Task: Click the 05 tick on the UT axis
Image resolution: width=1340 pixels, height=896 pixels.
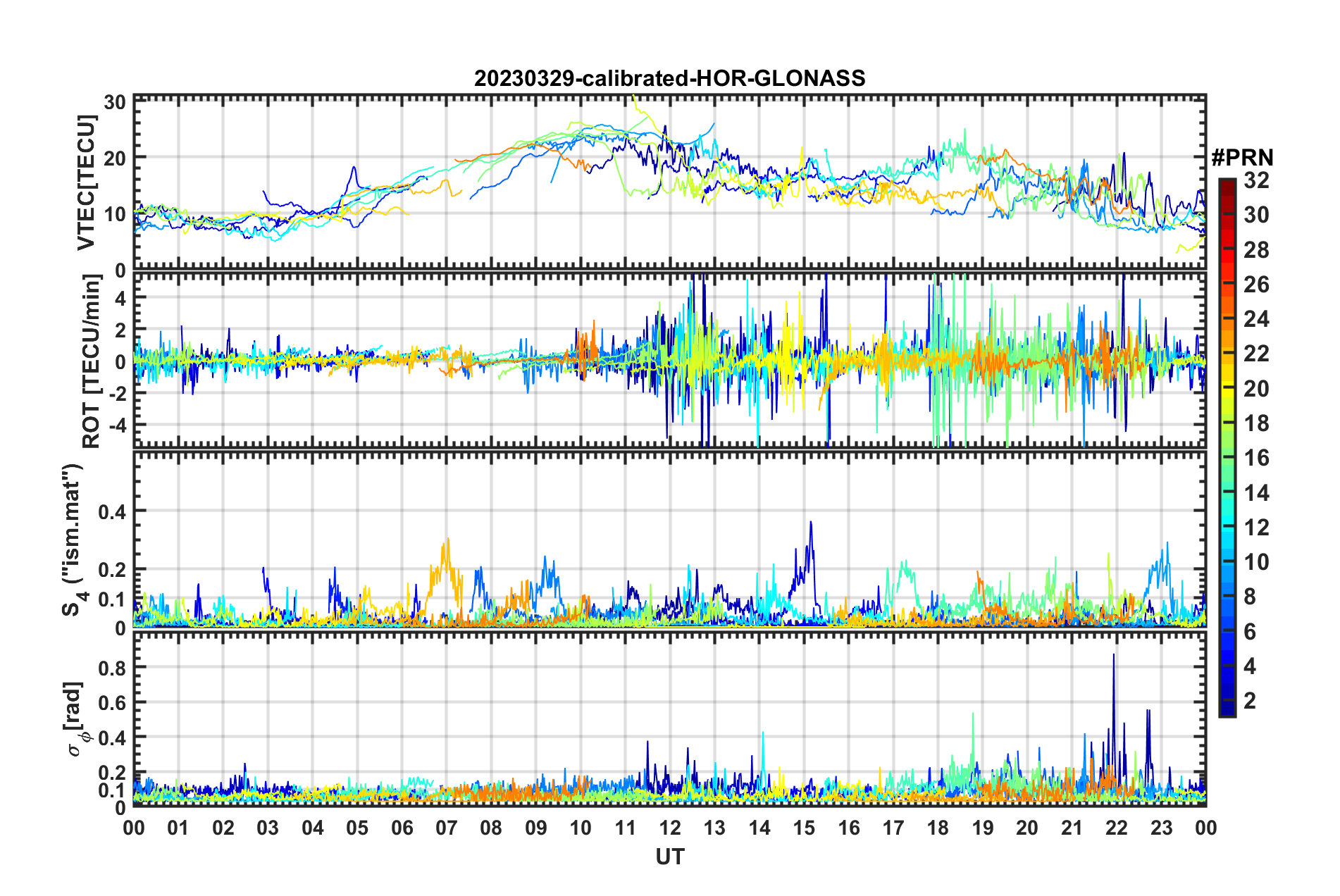Action: pyautogui.click(x=357, y=828)
